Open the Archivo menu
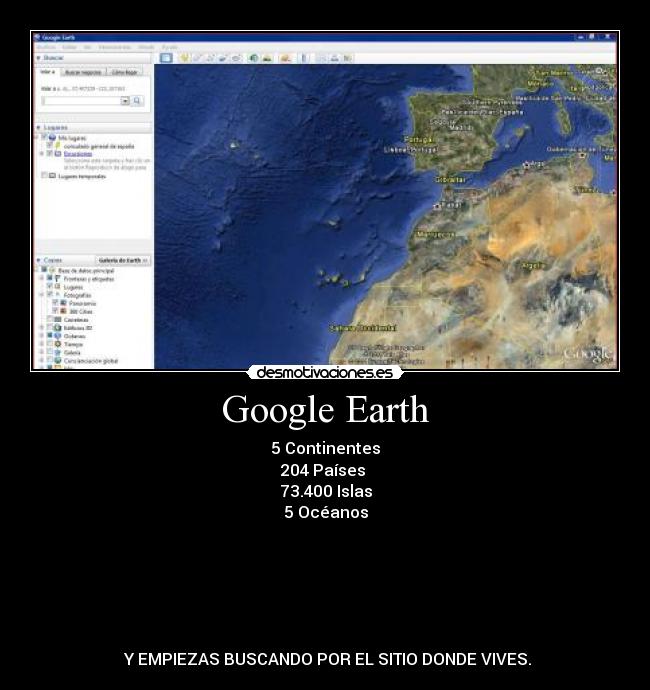 coord(46,47)
